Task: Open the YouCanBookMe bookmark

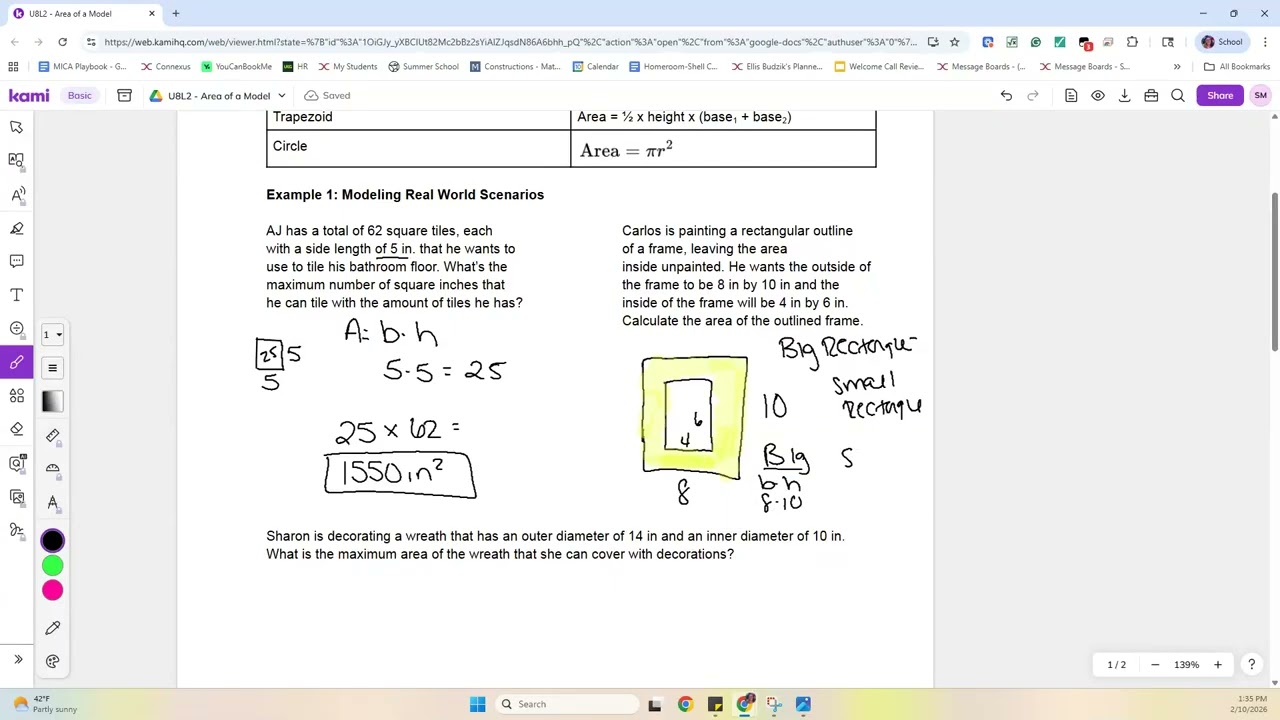Action: (x=237, y=67)
